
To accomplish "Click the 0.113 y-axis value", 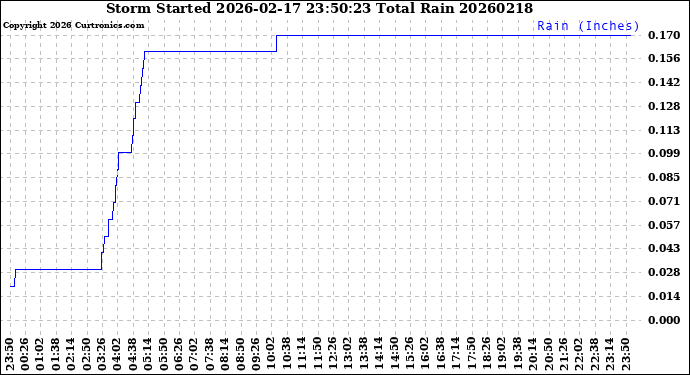I will pos(664,130).
